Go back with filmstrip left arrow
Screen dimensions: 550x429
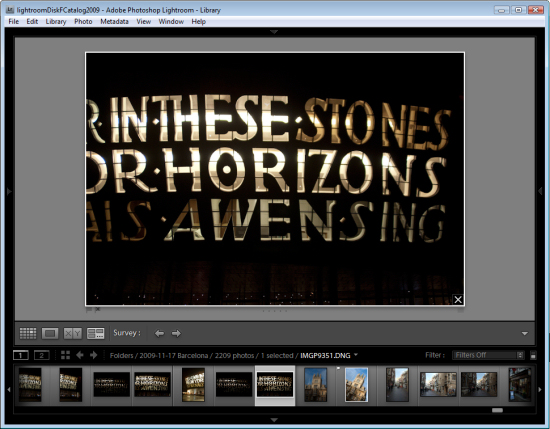pyautogui.click(x=80, y=355)
